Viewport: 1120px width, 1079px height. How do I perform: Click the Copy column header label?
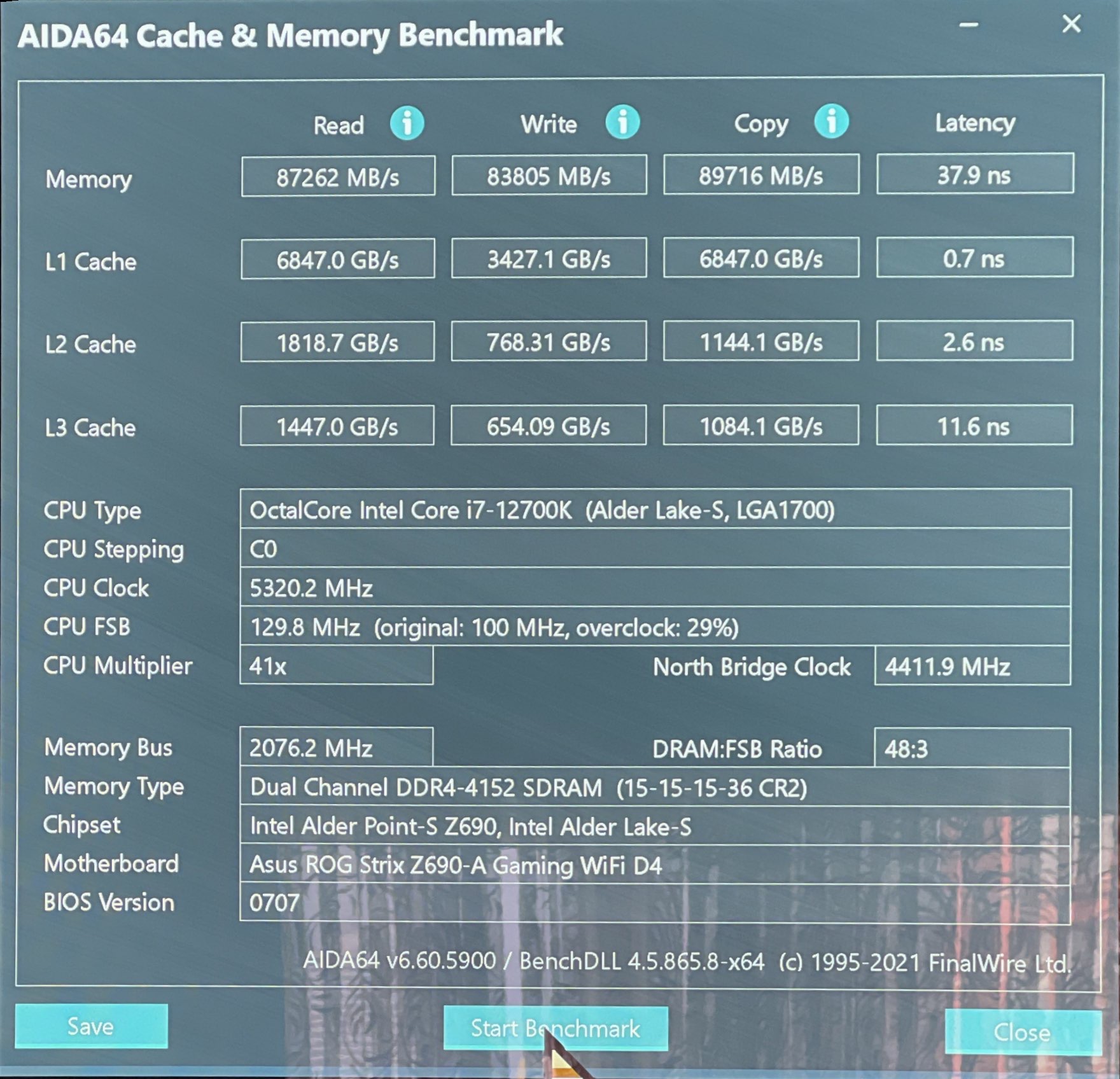[761, 124]
